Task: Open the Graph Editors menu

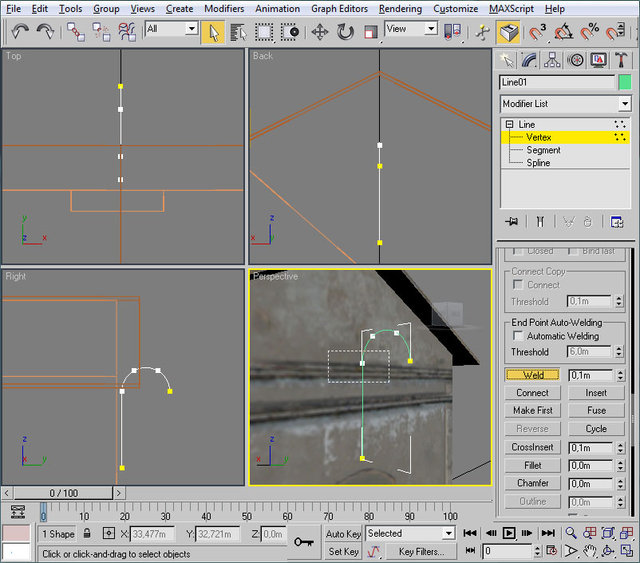Action: coord(339,8)
